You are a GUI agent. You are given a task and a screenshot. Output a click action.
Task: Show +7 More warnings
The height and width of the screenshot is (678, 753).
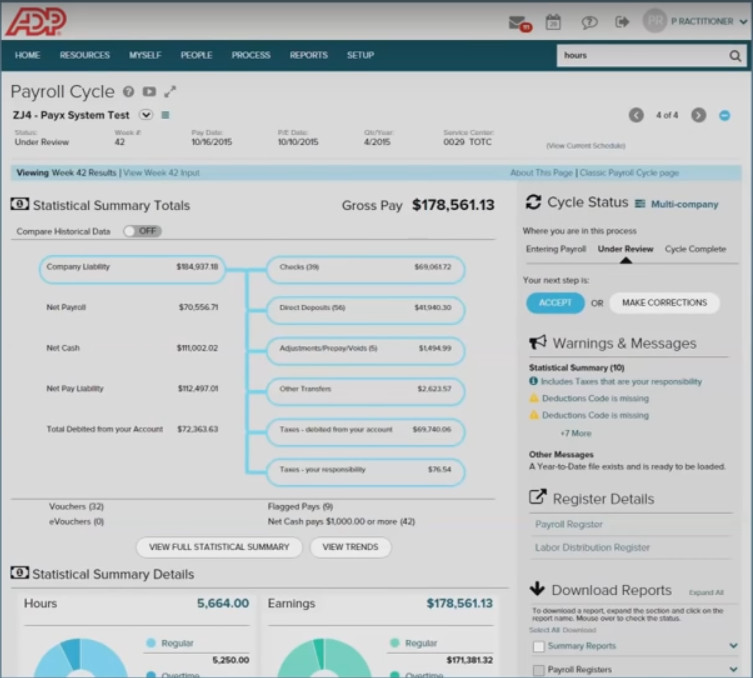click(x=576, y=433)
